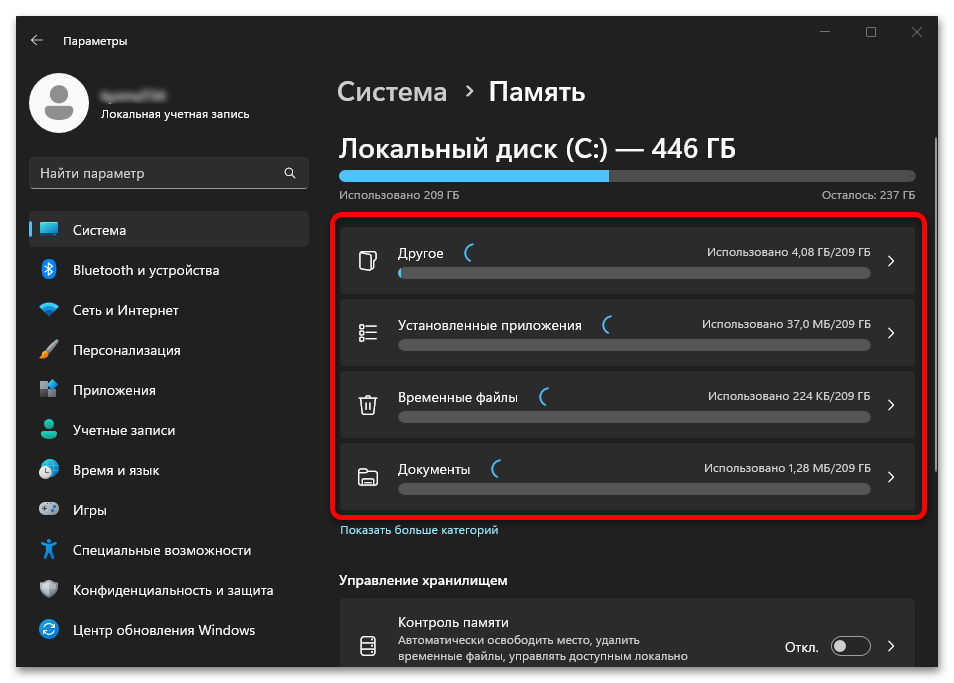Screen dimensions: 954x683
Task: Click the search magnifier icon
Action: [290, 173]
